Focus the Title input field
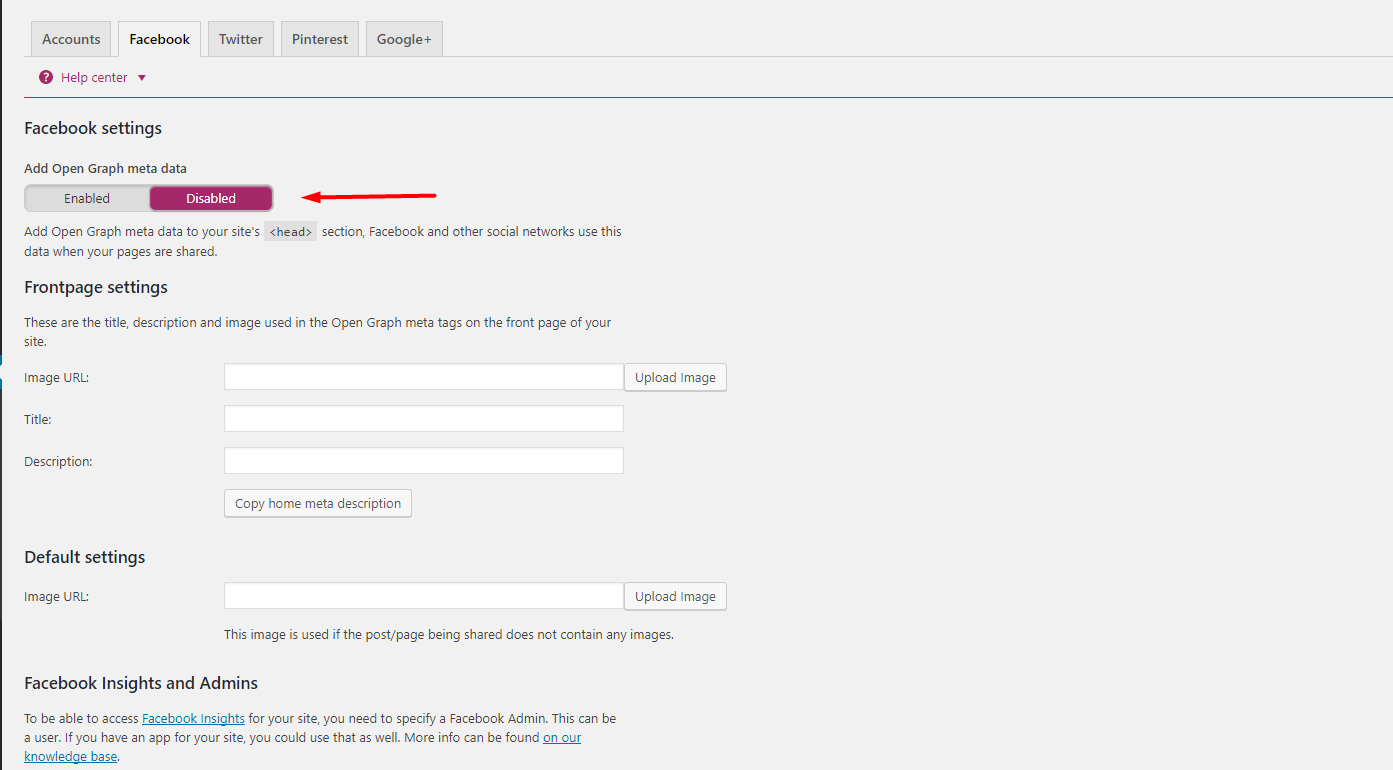The image size is (1393, 770). point(423,419)
